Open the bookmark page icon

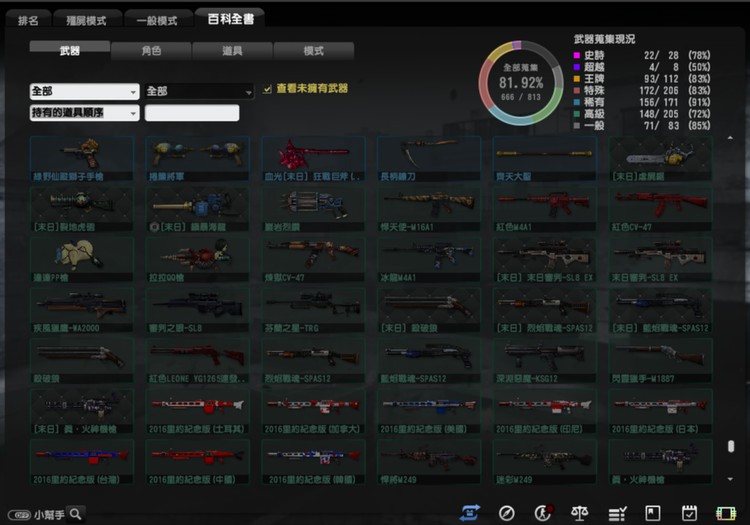(653, 514)
